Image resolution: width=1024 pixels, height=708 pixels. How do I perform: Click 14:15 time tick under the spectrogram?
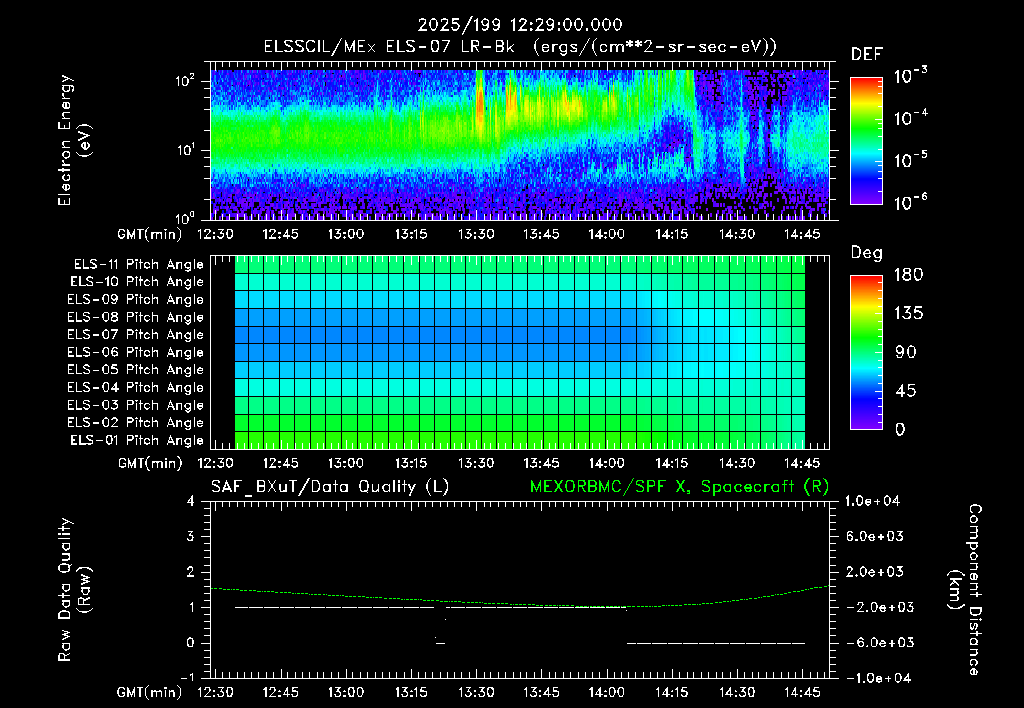click(671, 234)
